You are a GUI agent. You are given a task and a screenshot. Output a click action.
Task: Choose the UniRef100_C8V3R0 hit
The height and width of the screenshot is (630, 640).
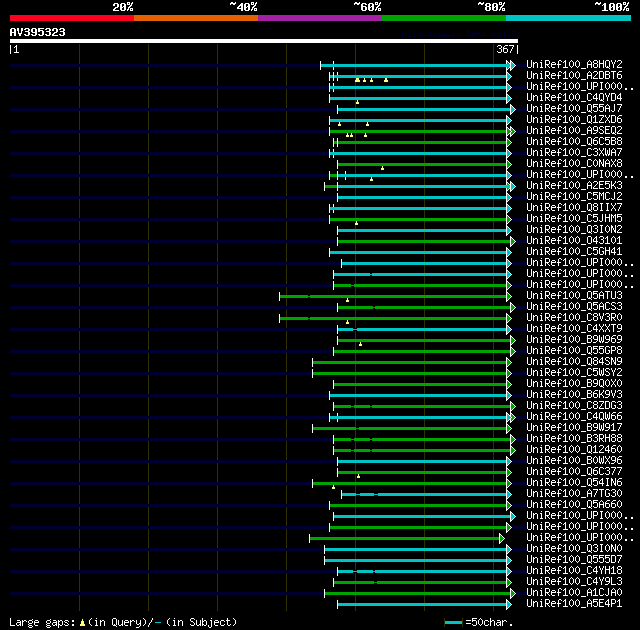(x=574, y=317)
